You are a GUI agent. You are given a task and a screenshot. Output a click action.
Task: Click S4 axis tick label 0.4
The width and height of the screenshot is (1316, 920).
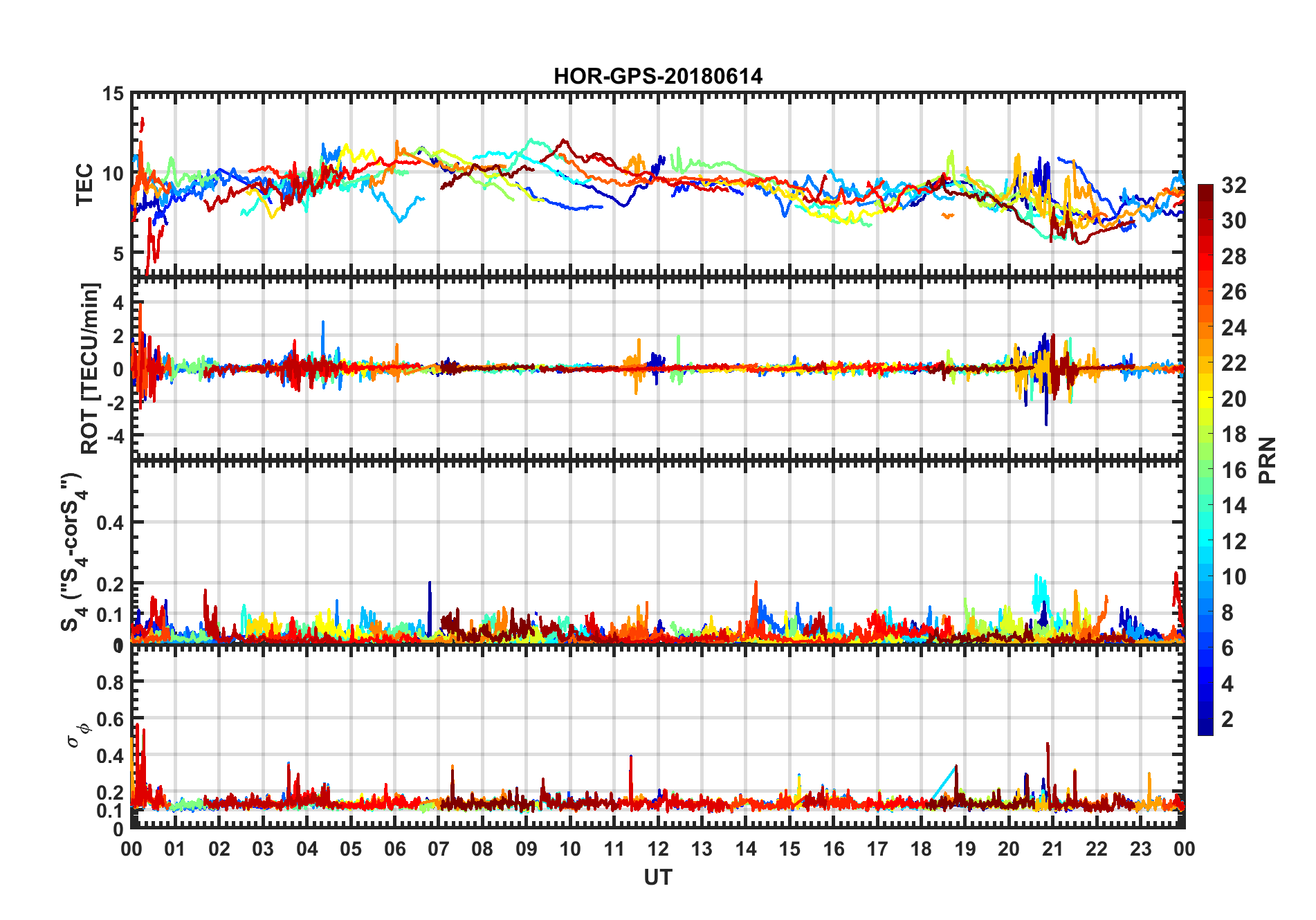(111, 523)
